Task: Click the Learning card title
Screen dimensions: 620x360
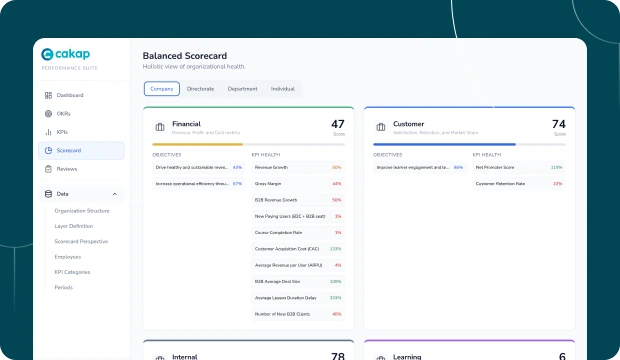Action: 407,357
